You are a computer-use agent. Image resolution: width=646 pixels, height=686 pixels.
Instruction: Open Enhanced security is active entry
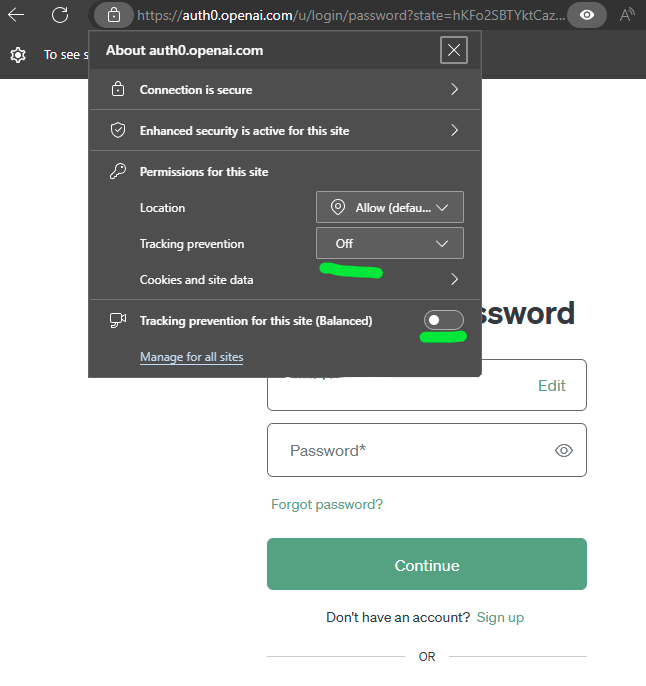click(x=285, y=130)
